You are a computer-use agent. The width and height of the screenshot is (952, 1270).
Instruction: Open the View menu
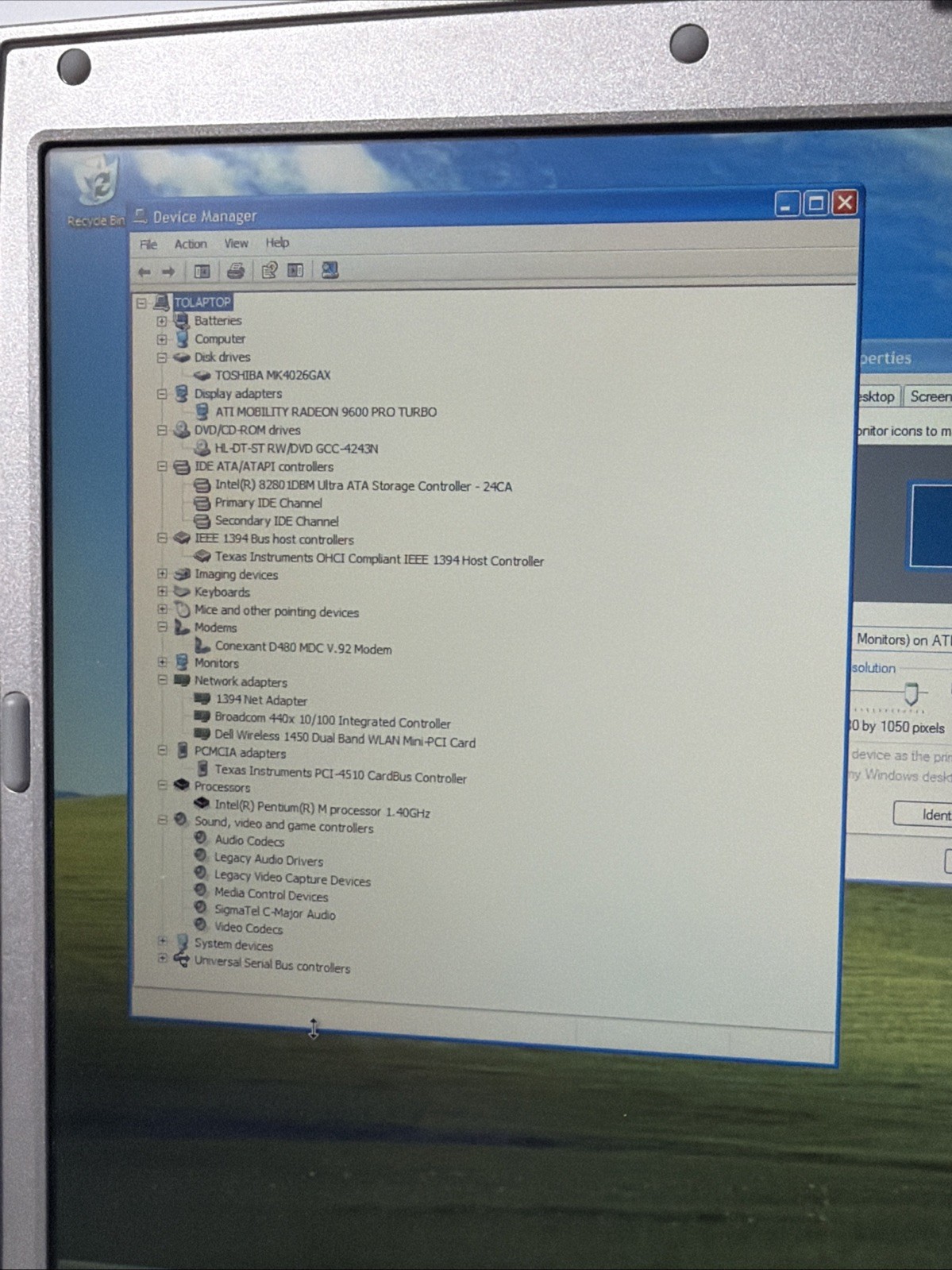coord(236,243)
